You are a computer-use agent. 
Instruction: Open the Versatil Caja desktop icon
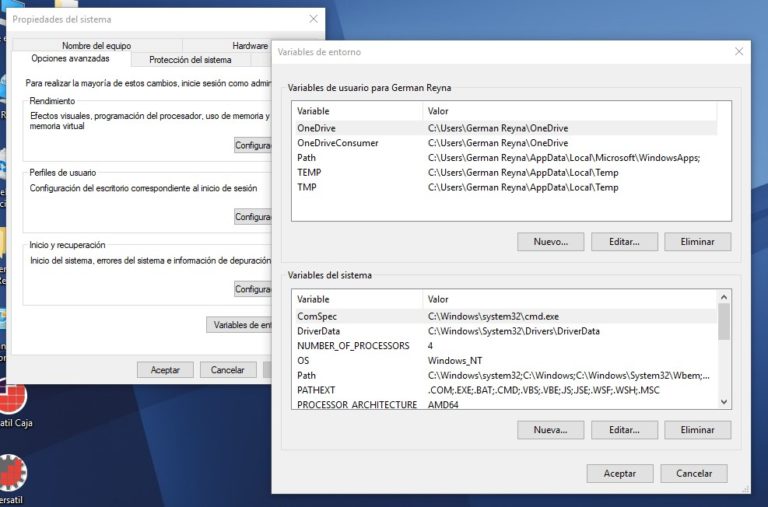pos(12,399)
